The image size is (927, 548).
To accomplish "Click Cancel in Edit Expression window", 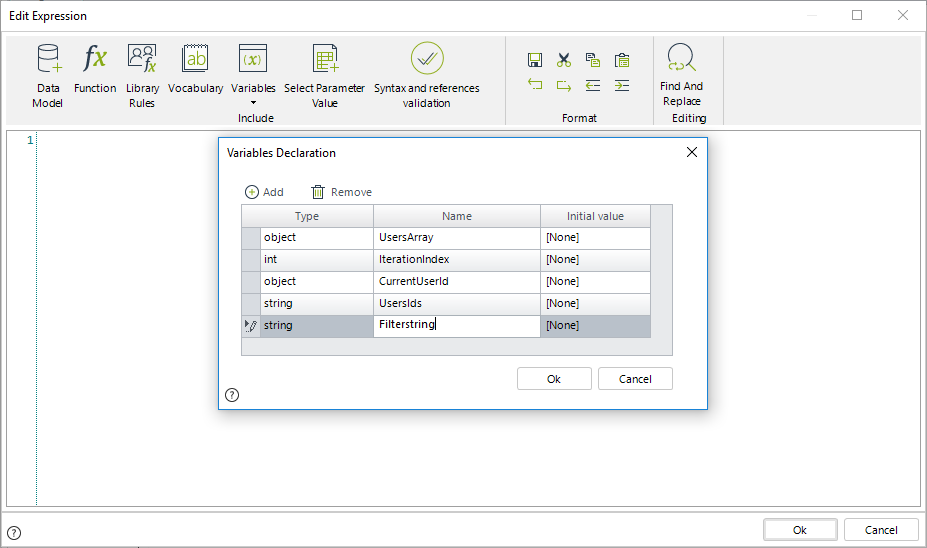I will coord(881,530).
